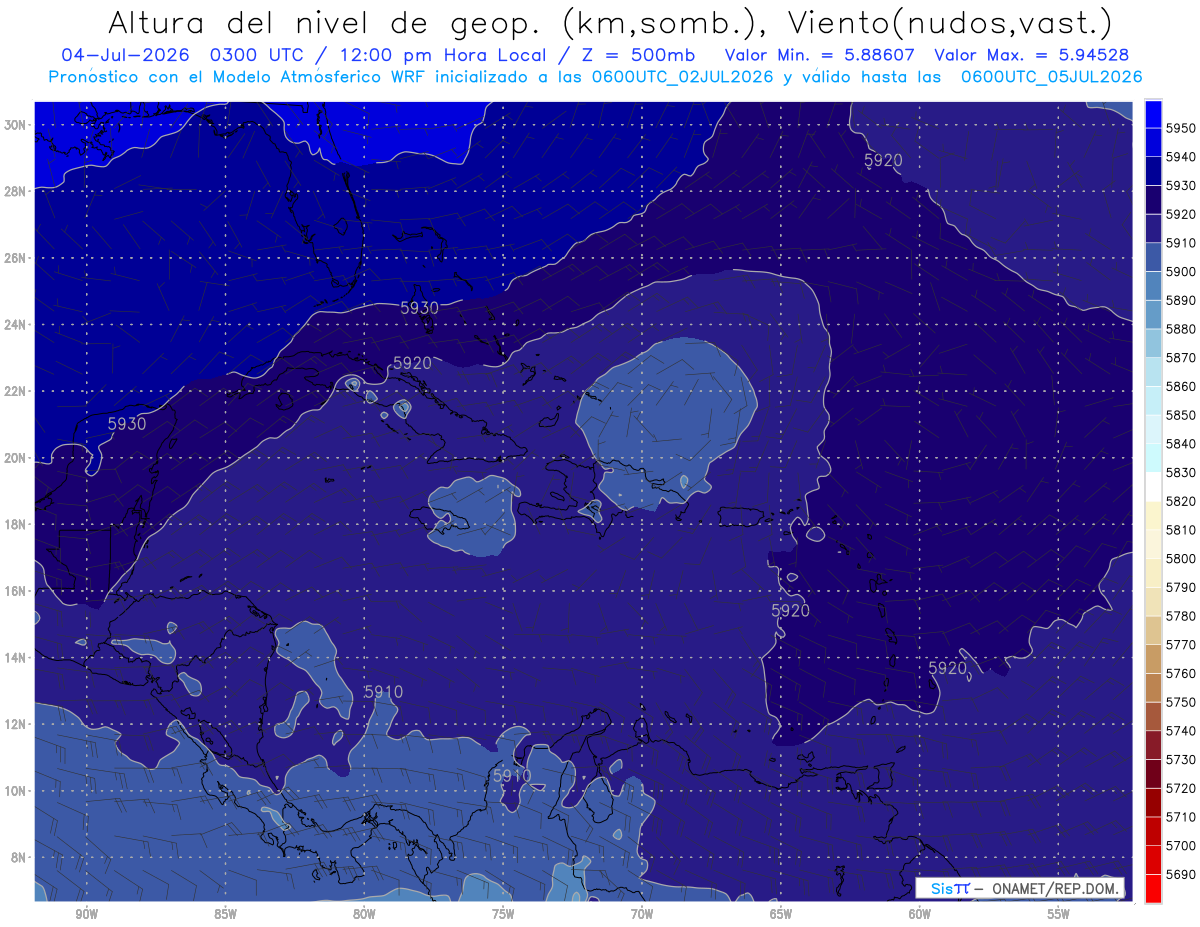This screenshot has width=1200, height=927.
Task: Click the '18N' latitude label
Action: [15, 525]
